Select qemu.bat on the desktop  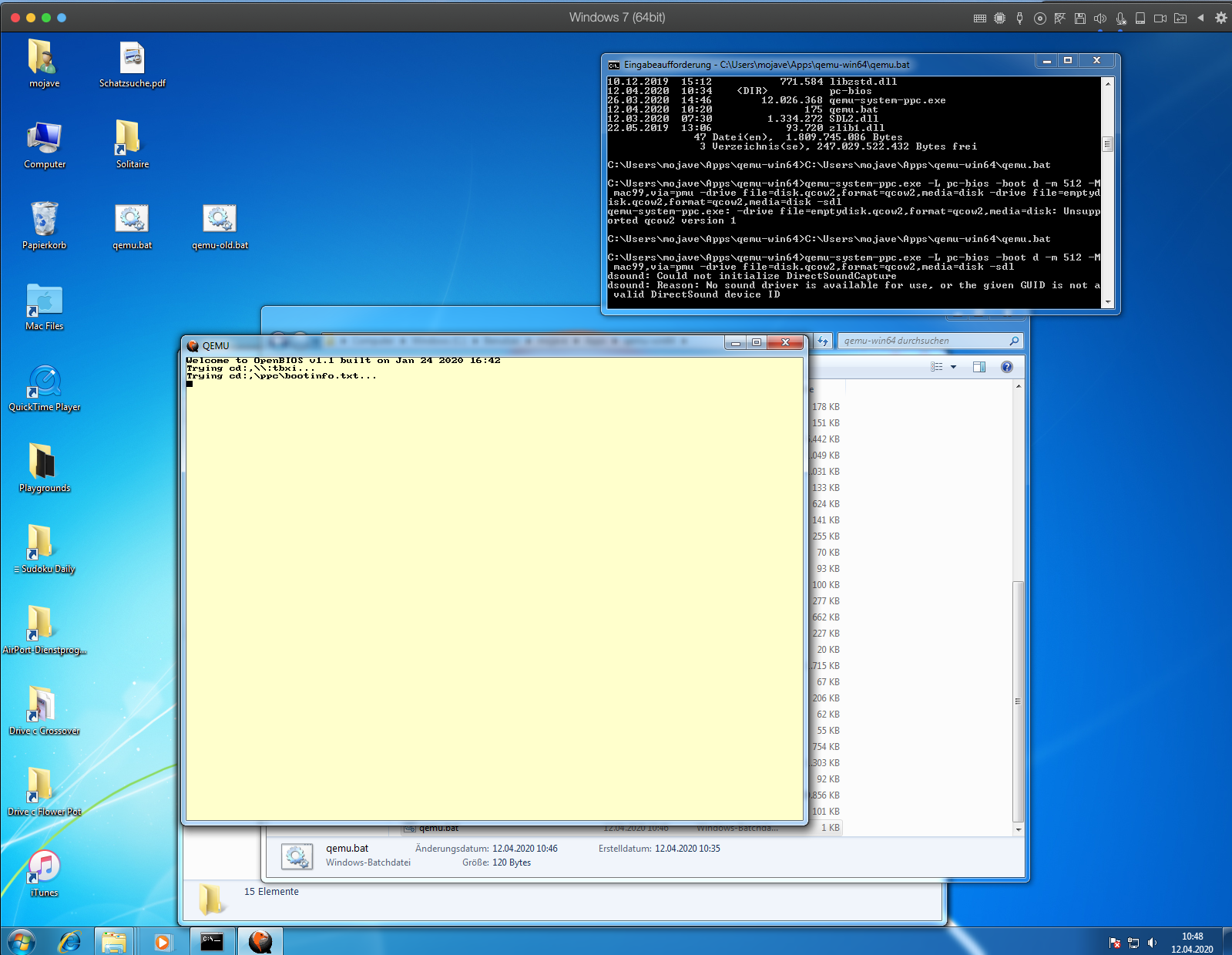click(132, 226)
